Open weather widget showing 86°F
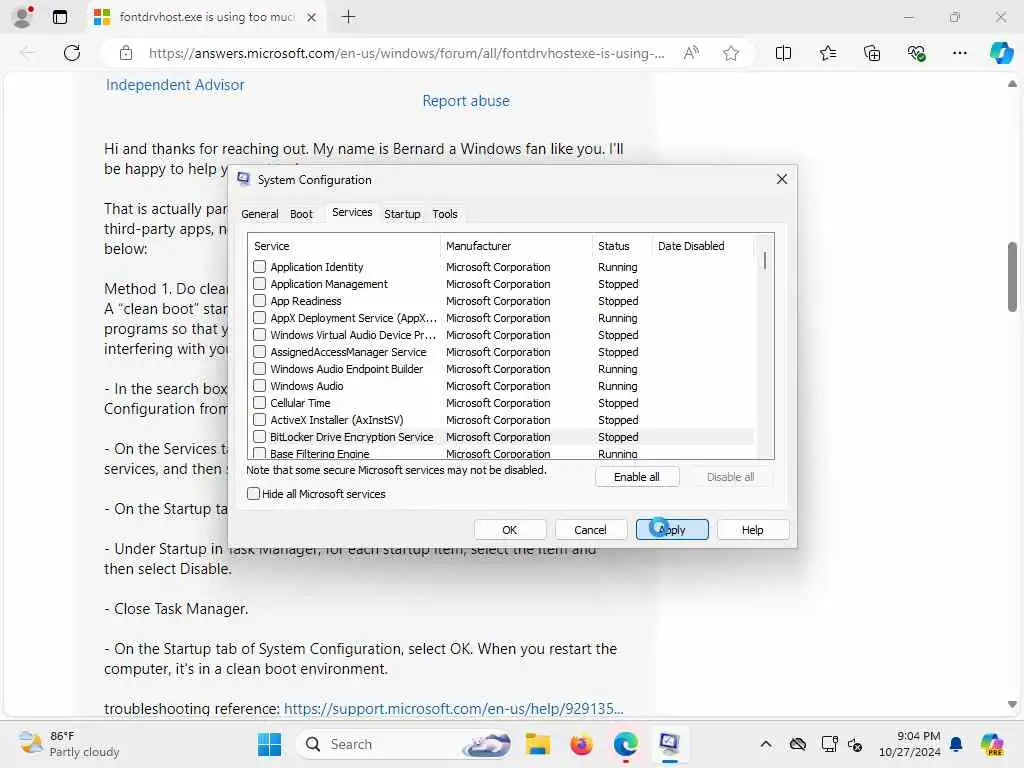Viewport: 1024px width, 768px height. 69,744
